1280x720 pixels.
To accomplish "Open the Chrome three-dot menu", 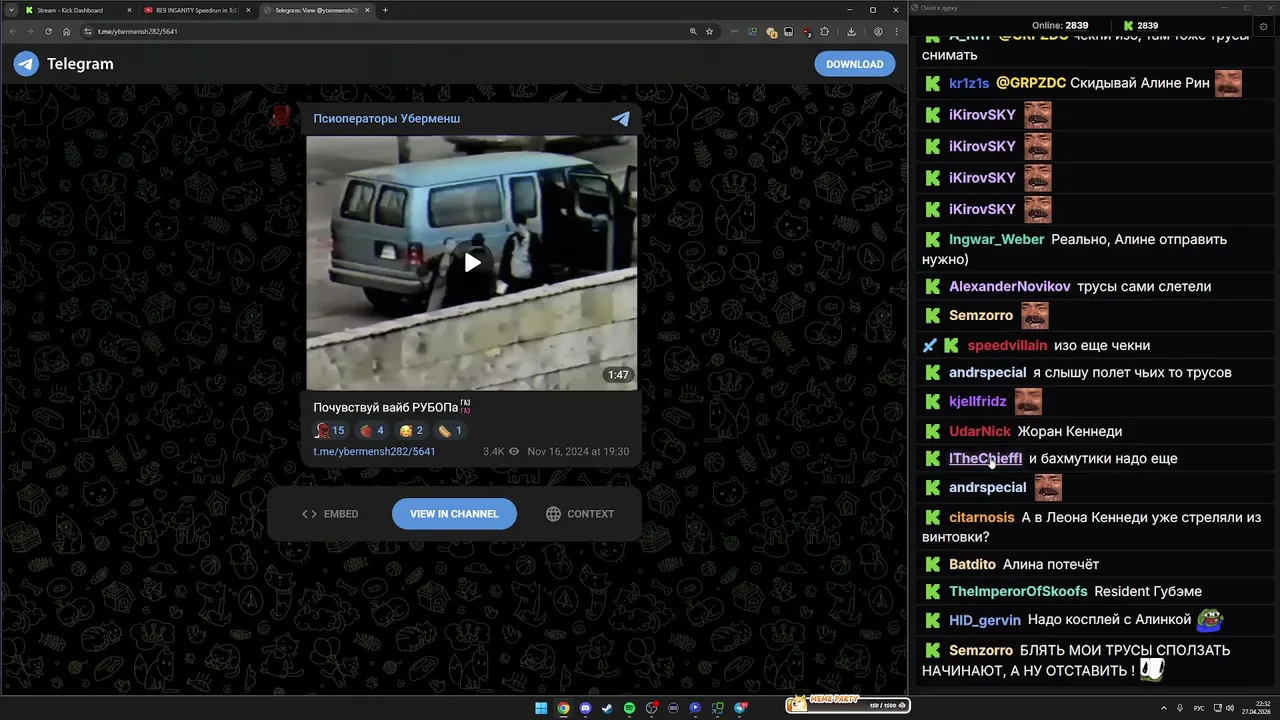I will point(896,31).
